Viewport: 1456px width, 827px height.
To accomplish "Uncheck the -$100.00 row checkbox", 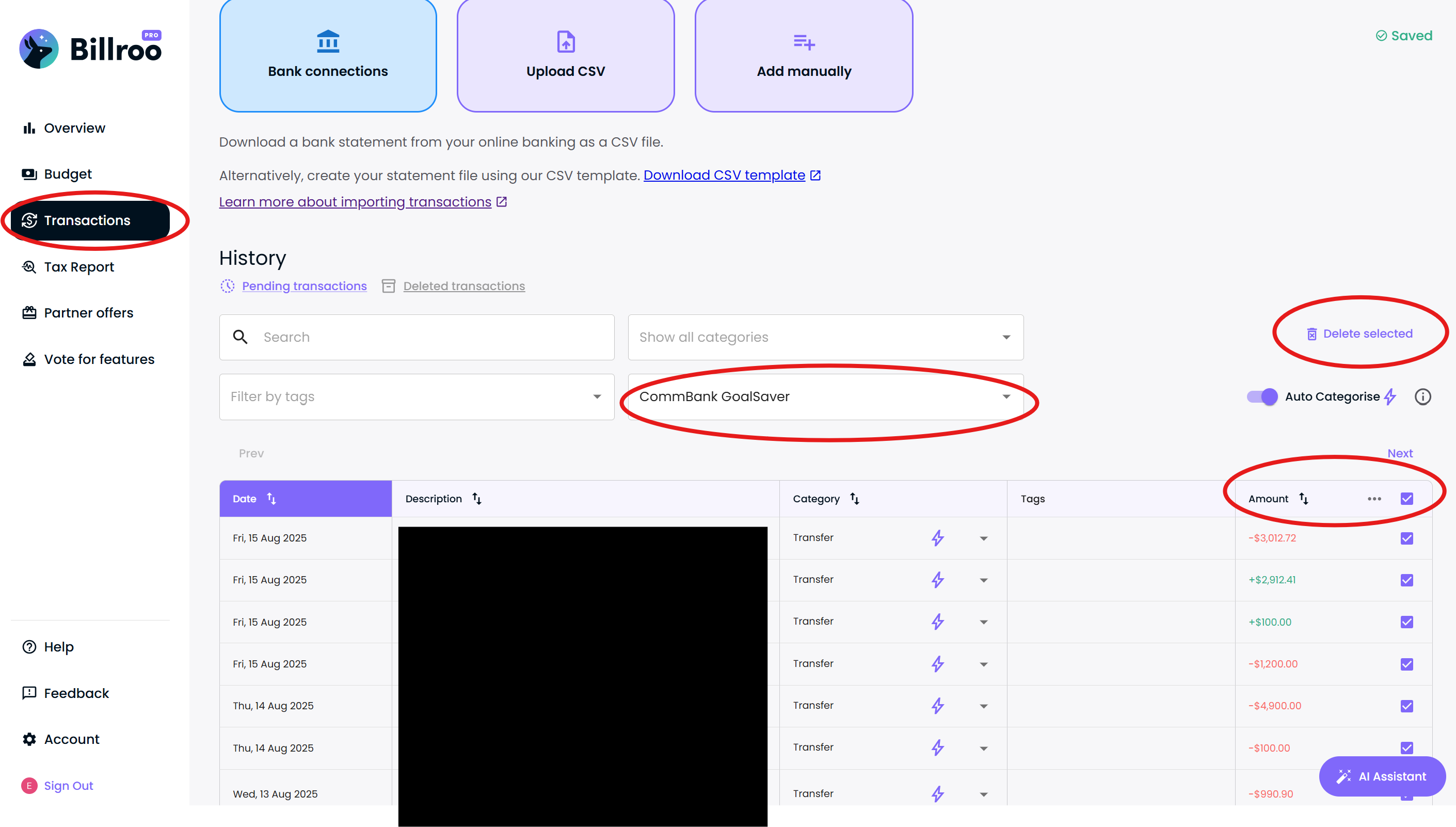I will [x=1406, y=748].
